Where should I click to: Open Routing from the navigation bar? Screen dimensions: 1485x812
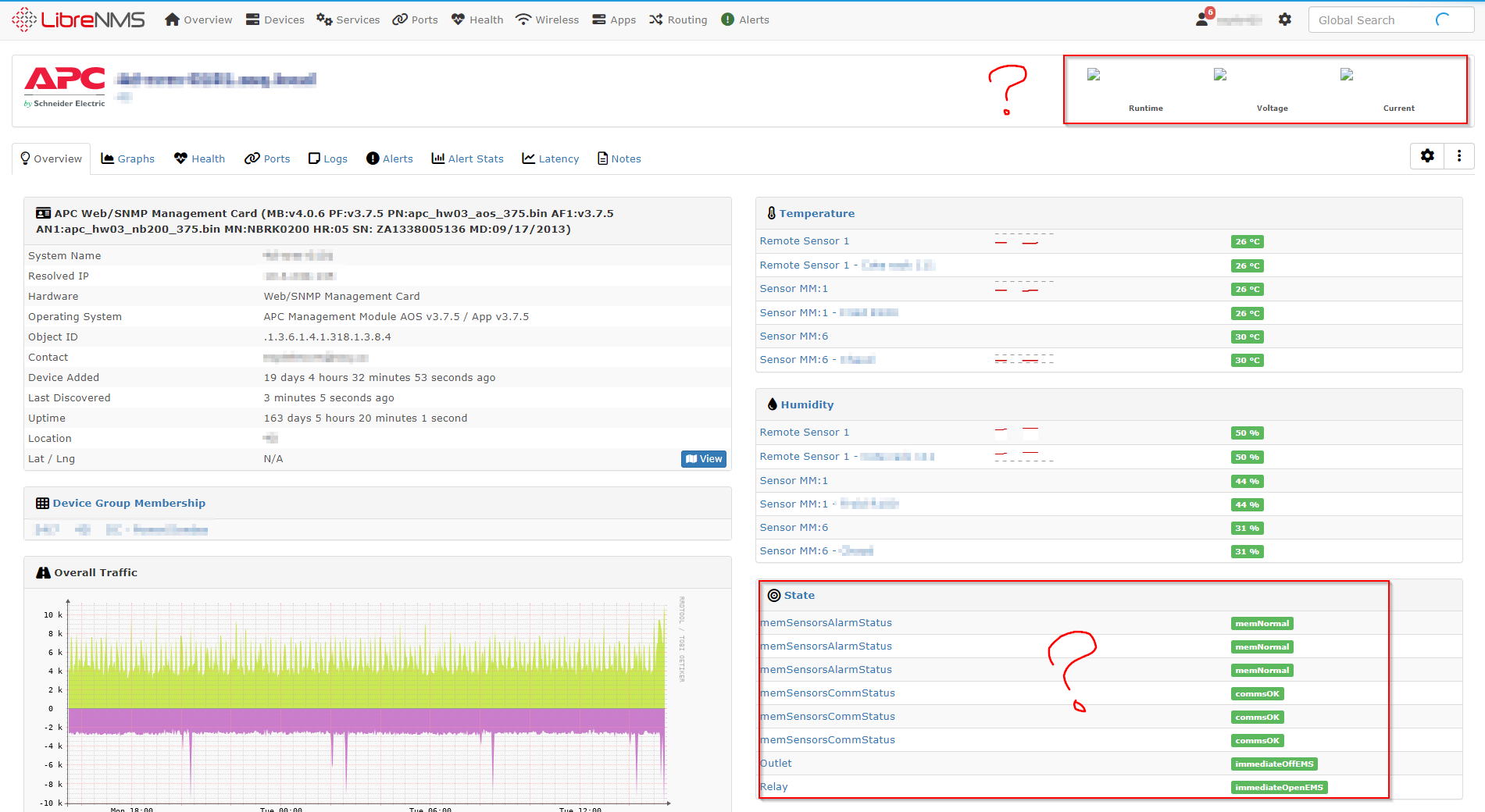(677, 20)
